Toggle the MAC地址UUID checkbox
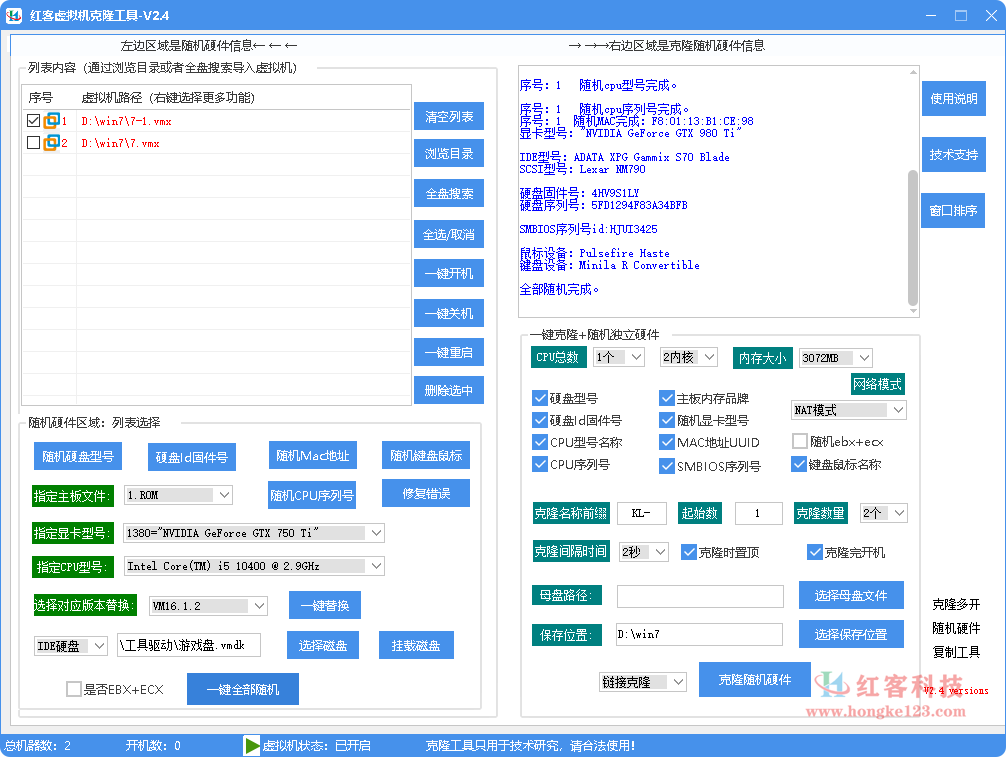Screen dimensions: 1006x757 [x=667, y=442]
